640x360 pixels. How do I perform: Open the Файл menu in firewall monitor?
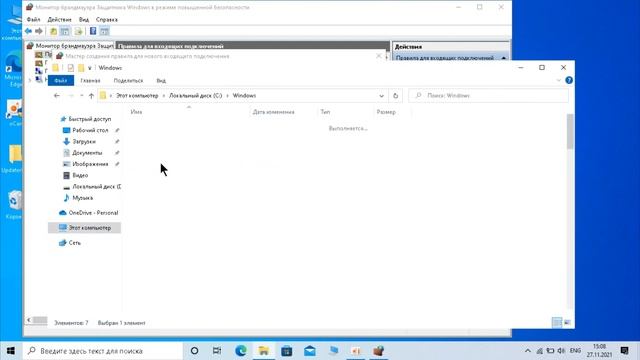33,20
